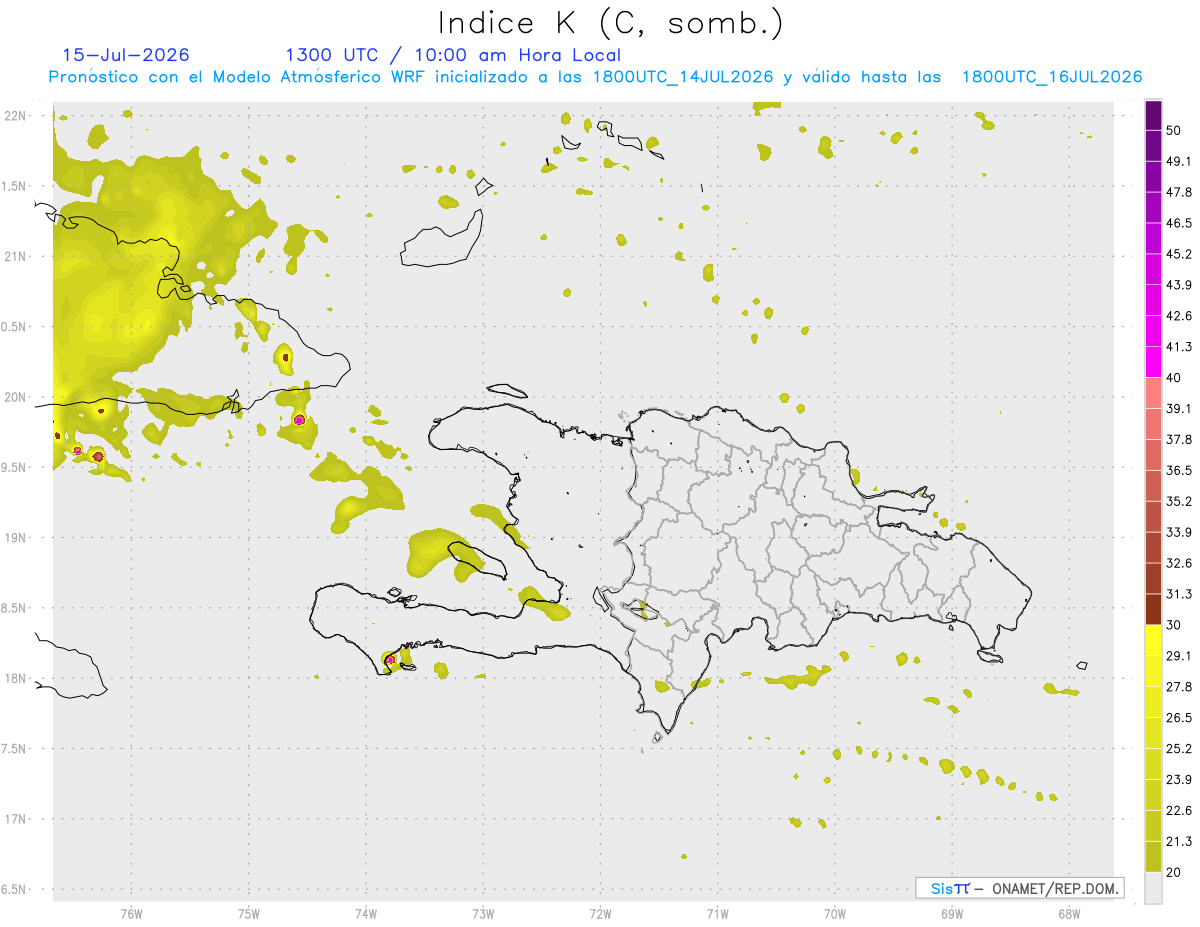This screenshot has width=1200, height=927.
Task: Click the 'SisTT - ONAMET/REP.DOM.' credit box
Action: pos(1019,888)
